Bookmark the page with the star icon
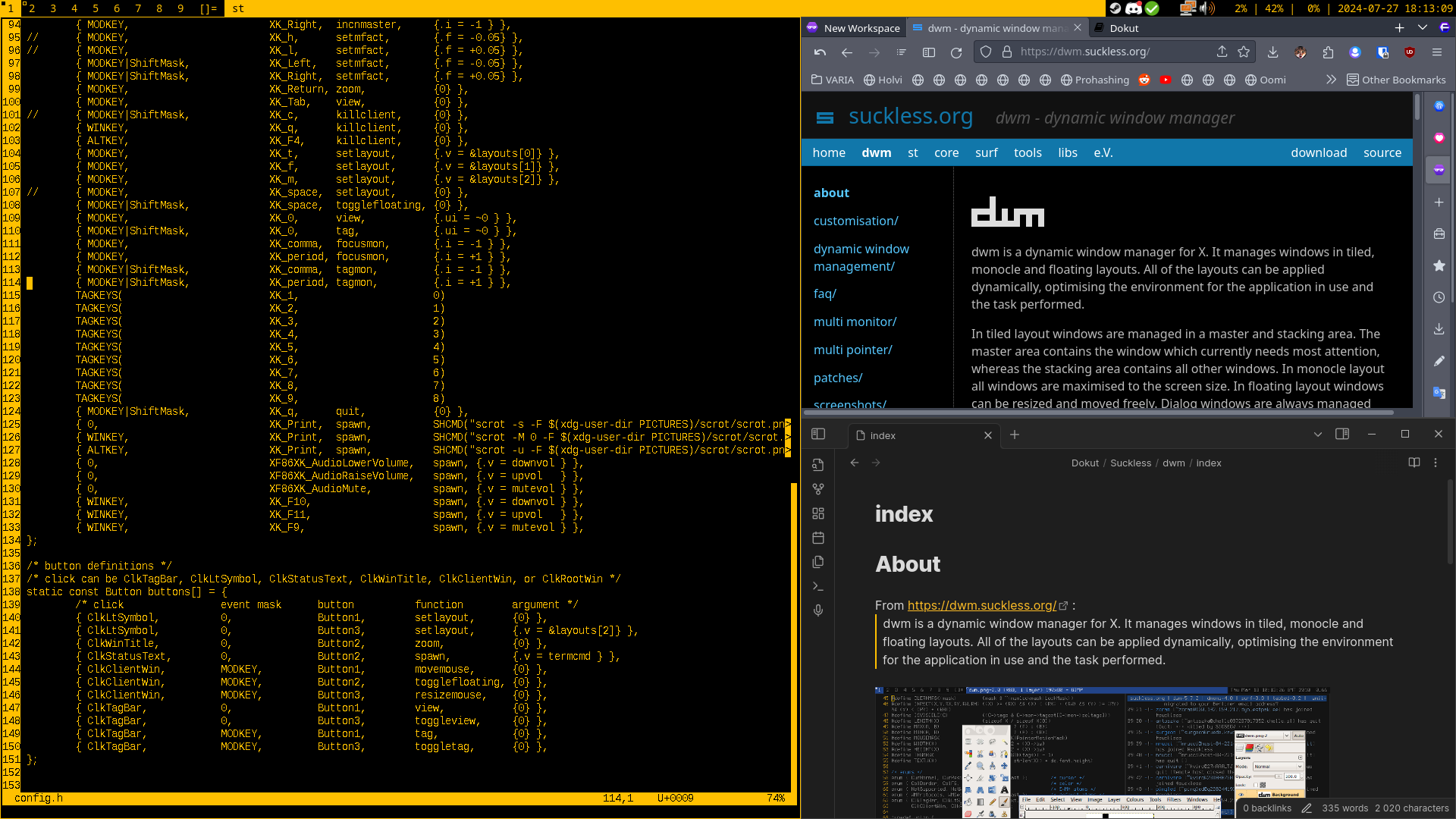This screenshot has height=819, width=1456. [x=1243, y=52]
